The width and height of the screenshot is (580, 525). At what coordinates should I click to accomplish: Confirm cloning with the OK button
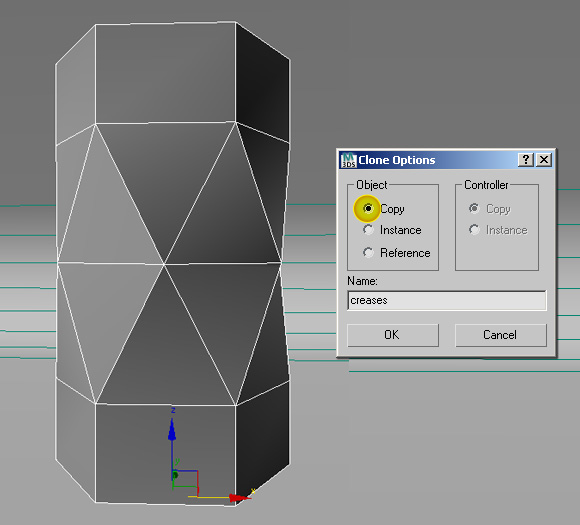[392, 335]
